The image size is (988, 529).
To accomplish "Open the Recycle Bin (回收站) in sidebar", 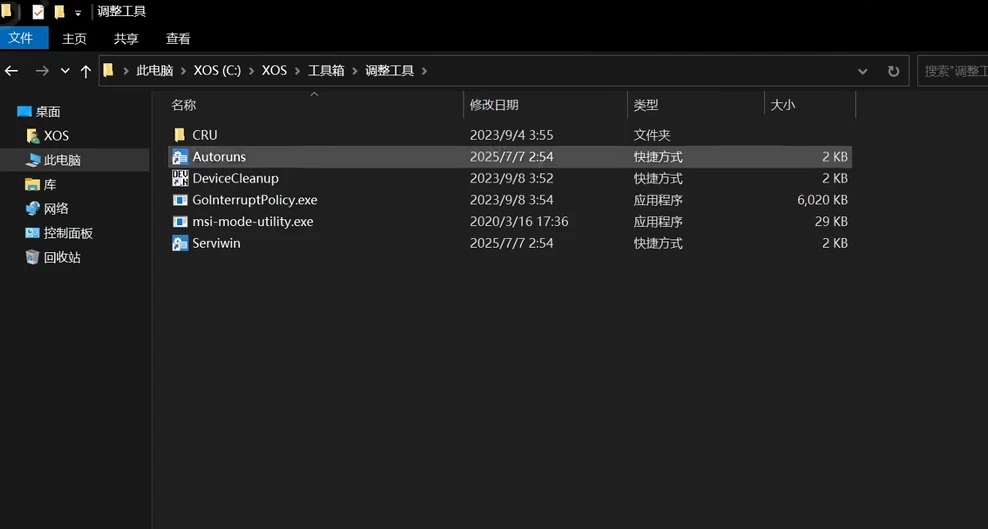I will click(62, 257).
